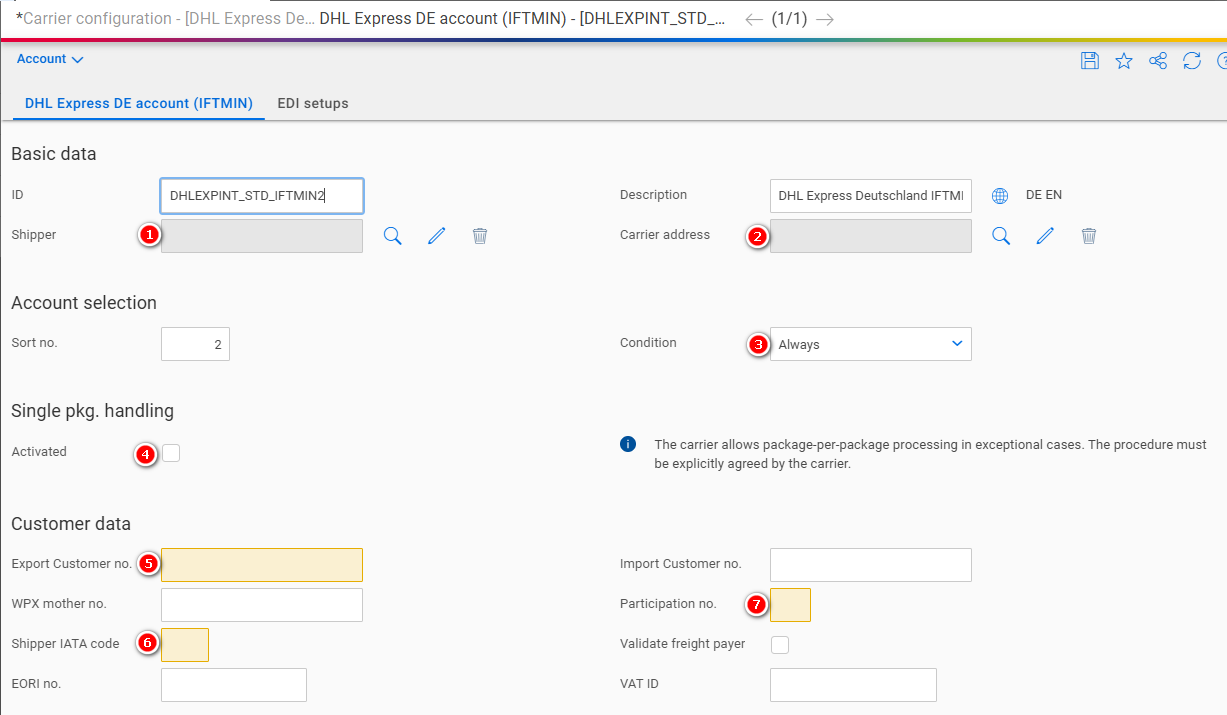Search for a Carrier address
The height and width of the screenshot is (715, 1227).
[x=1001, y=236]
